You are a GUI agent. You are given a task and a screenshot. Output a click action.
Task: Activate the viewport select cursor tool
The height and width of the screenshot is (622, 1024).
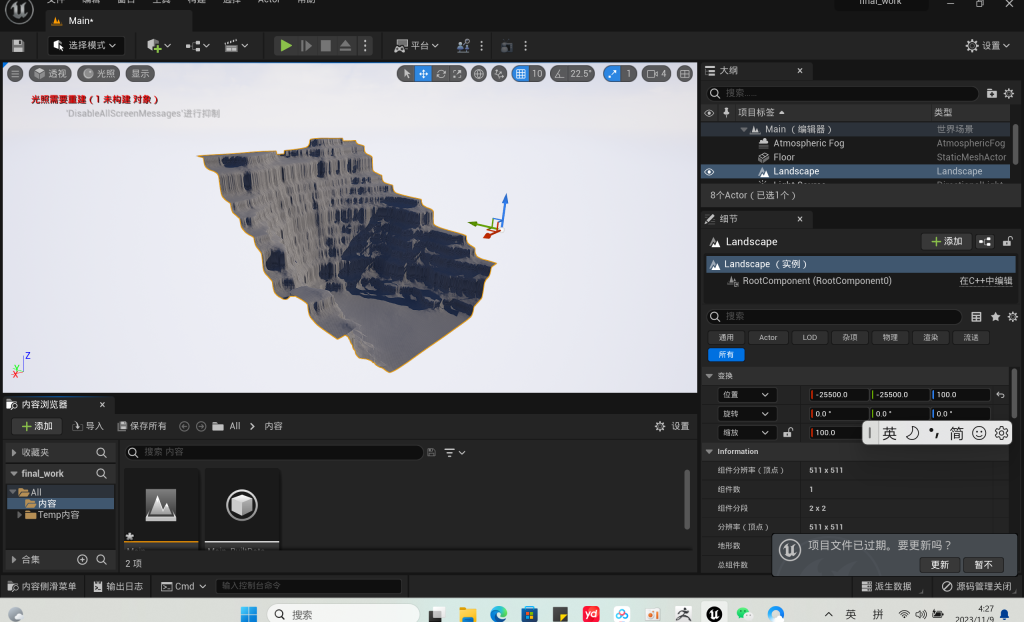pyautogui.click(x=406, y=74)
